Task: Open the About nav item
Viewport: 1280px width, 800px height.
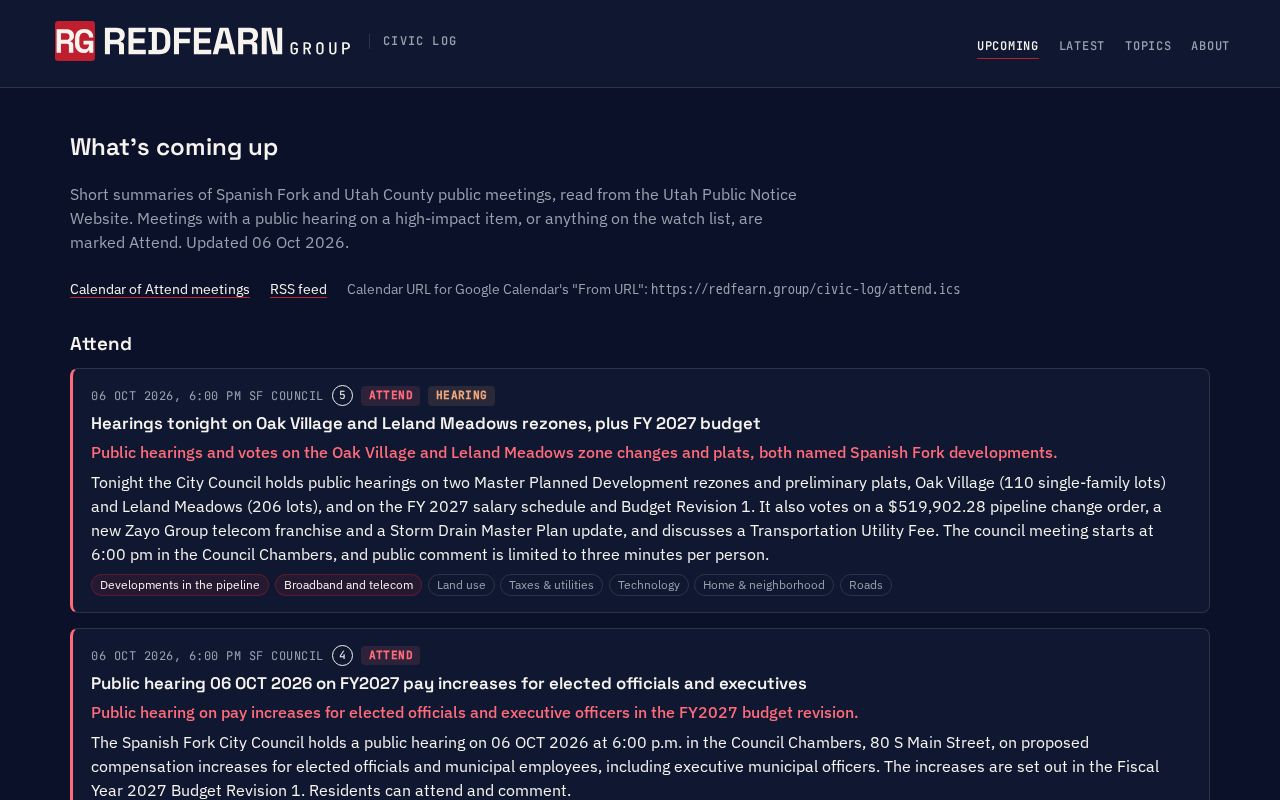Action: pos(1210,46)
